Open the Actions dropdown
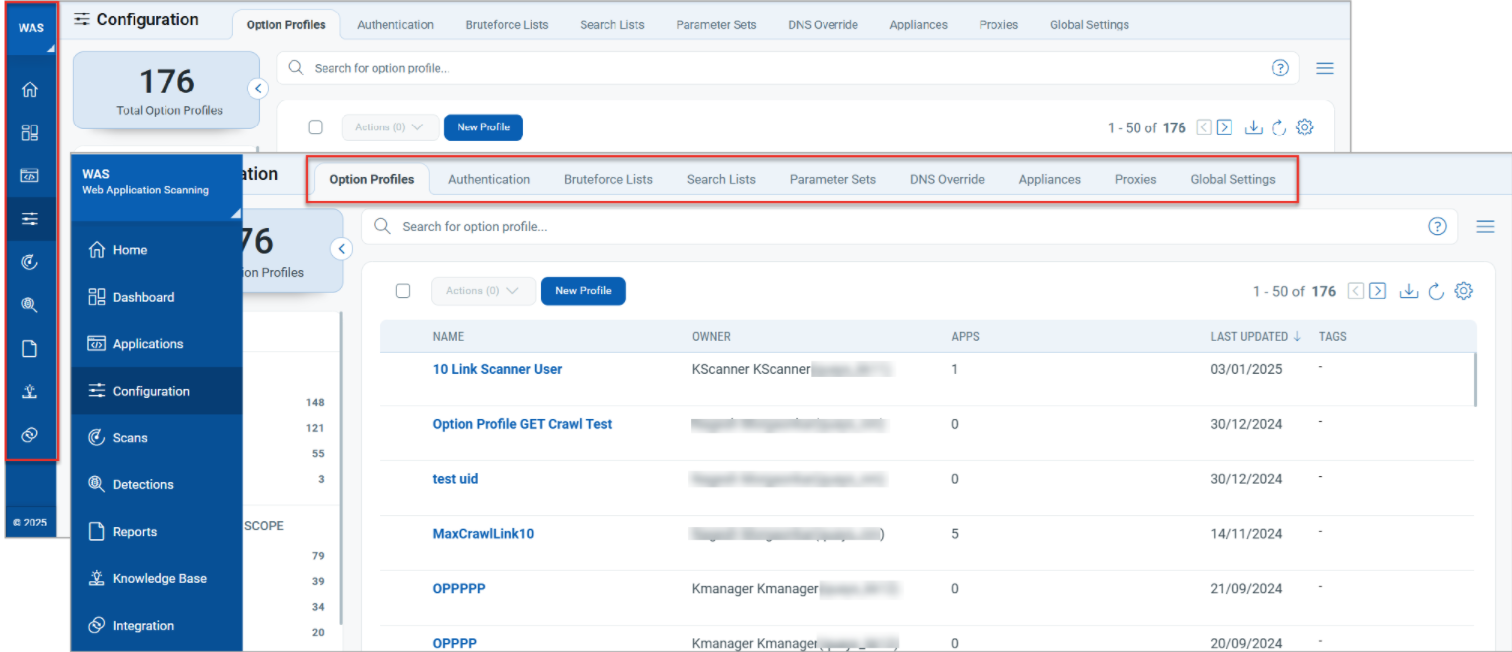1512x652 pixels. tap(483, 290)
